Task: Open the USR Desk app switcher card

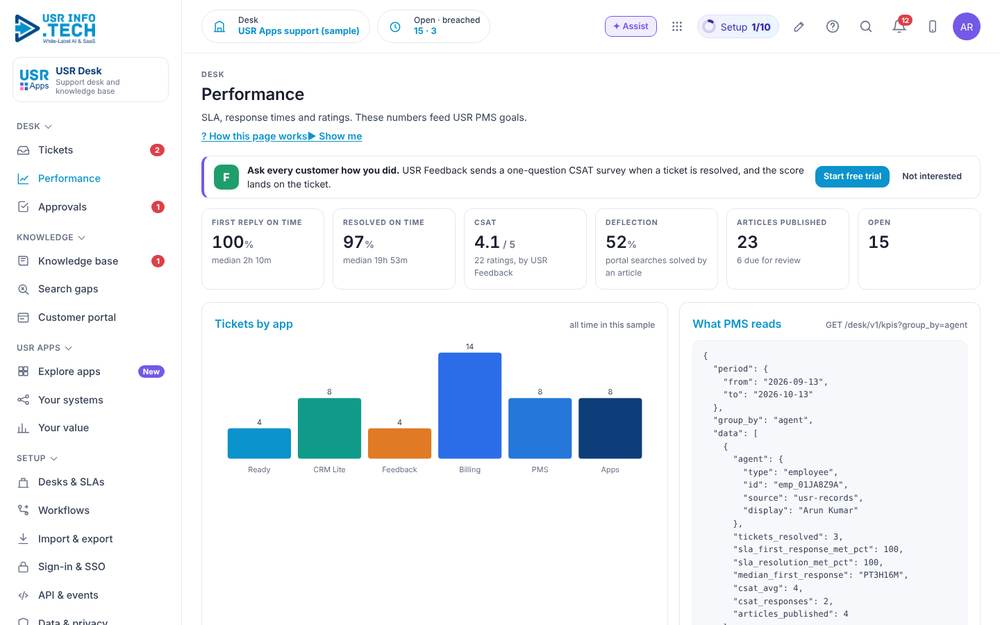Action: 91,80
